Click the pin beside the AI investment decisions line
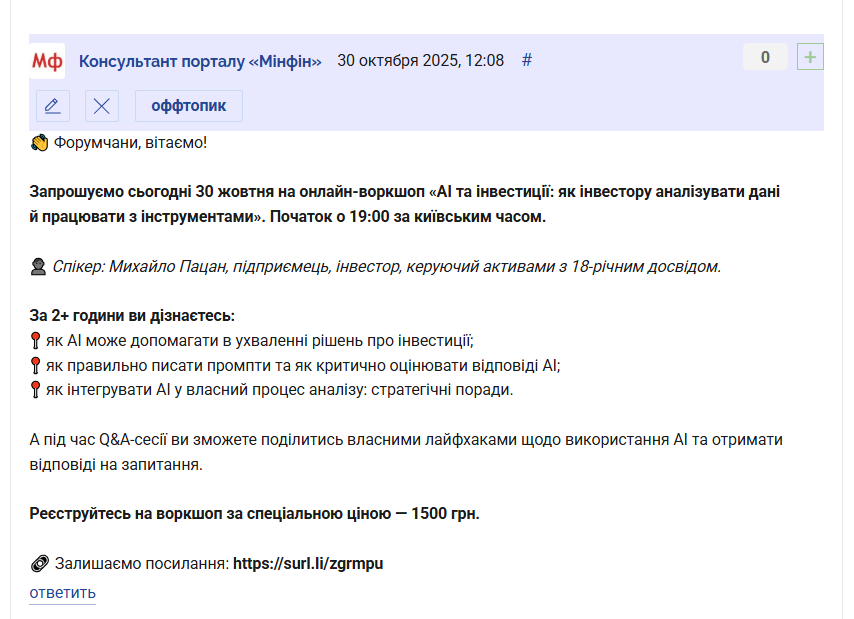854x619 pixels. (36, 341)
